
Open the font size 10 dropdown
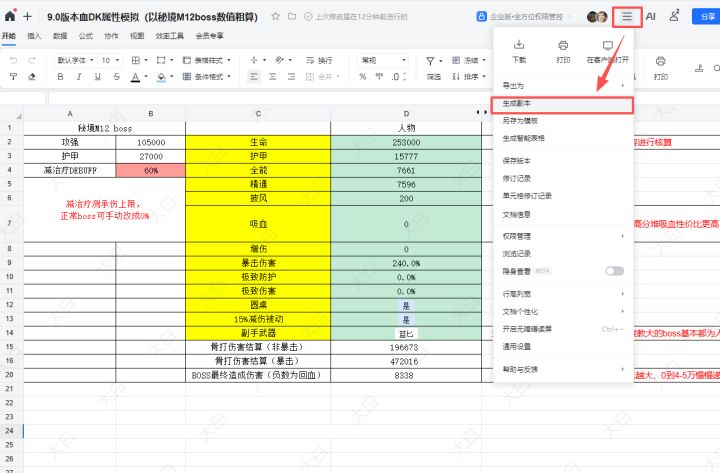[x=110, y=60]
